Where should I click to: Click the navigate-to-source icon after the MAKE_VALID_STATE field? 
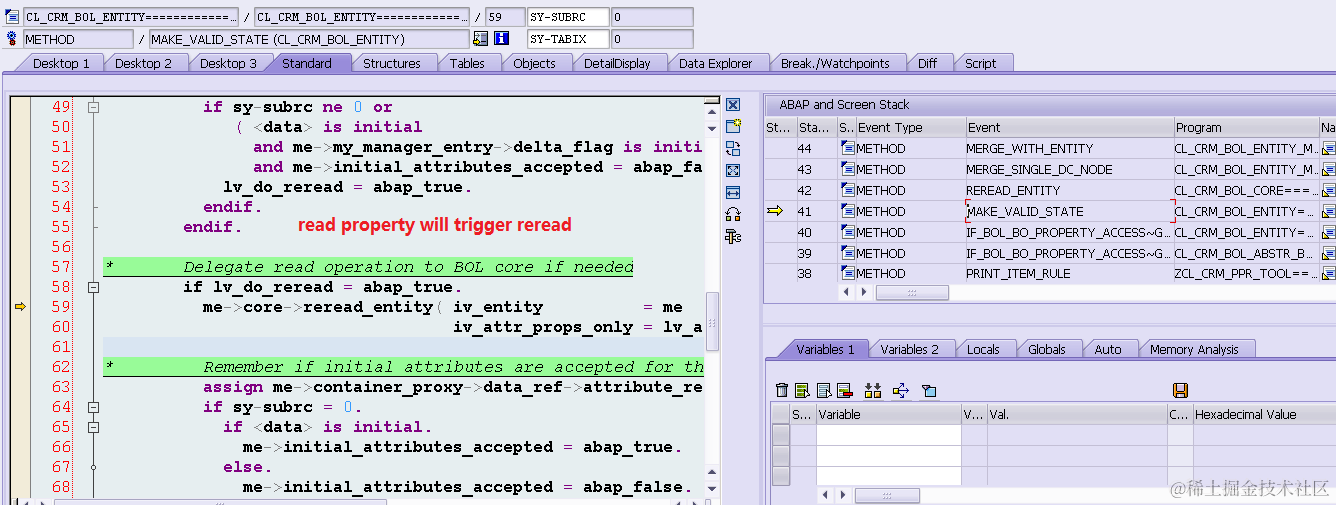click(480, 39)
